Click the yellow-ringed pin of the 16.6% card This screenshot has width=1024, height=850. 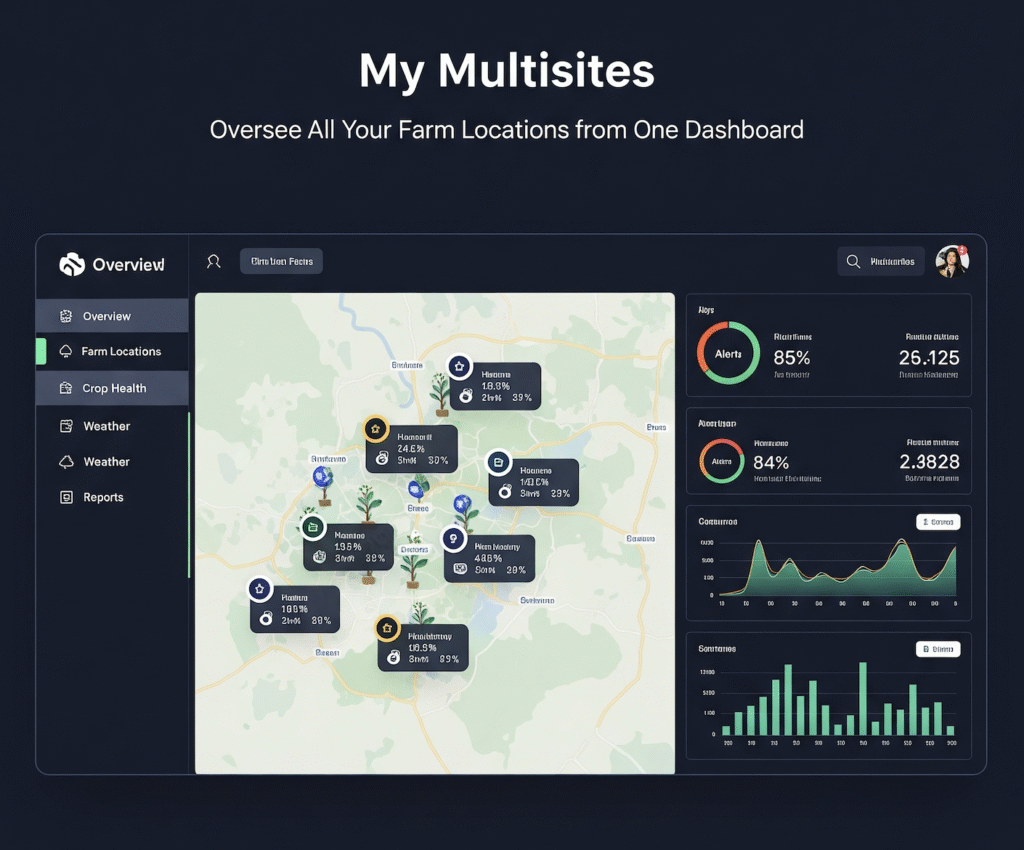[x=387, y=629]
